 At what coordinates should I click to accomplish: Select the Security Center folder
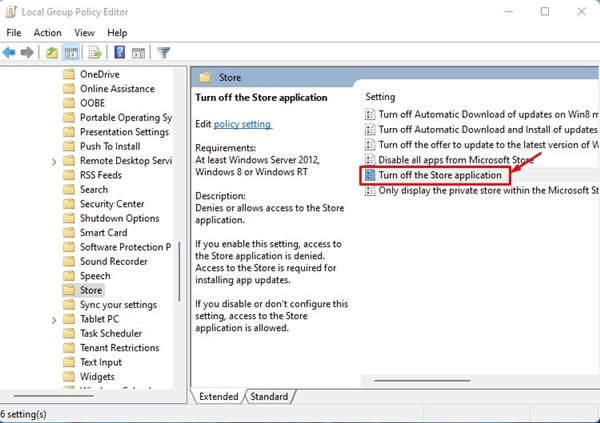coord(112,204)
